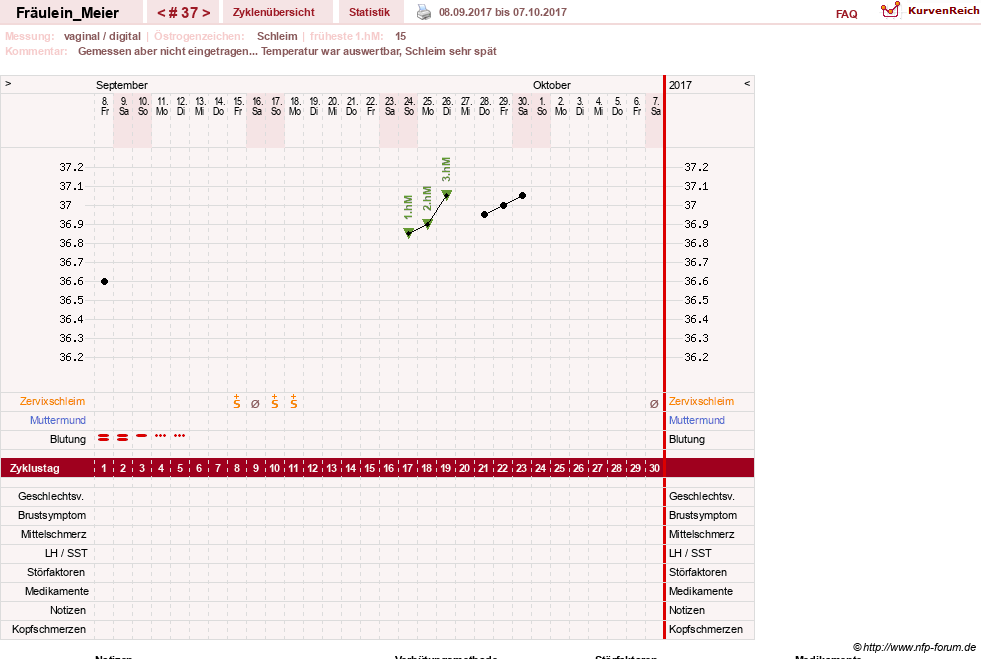Viewport: 981px width, 659px height.
Task: Click the 36.6 temperature dot on day 1
Action: (104, 282)
